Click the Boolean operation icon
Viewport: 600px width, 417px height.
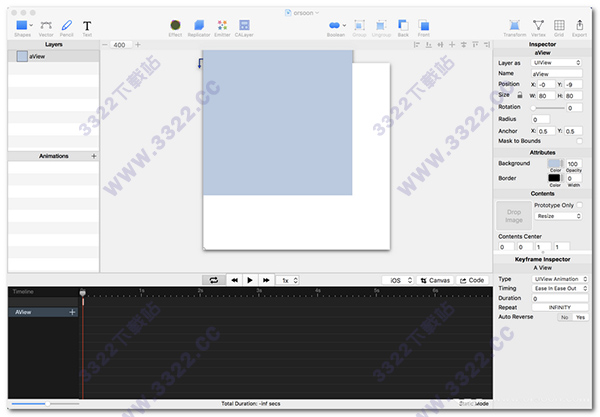pos(334,25)
